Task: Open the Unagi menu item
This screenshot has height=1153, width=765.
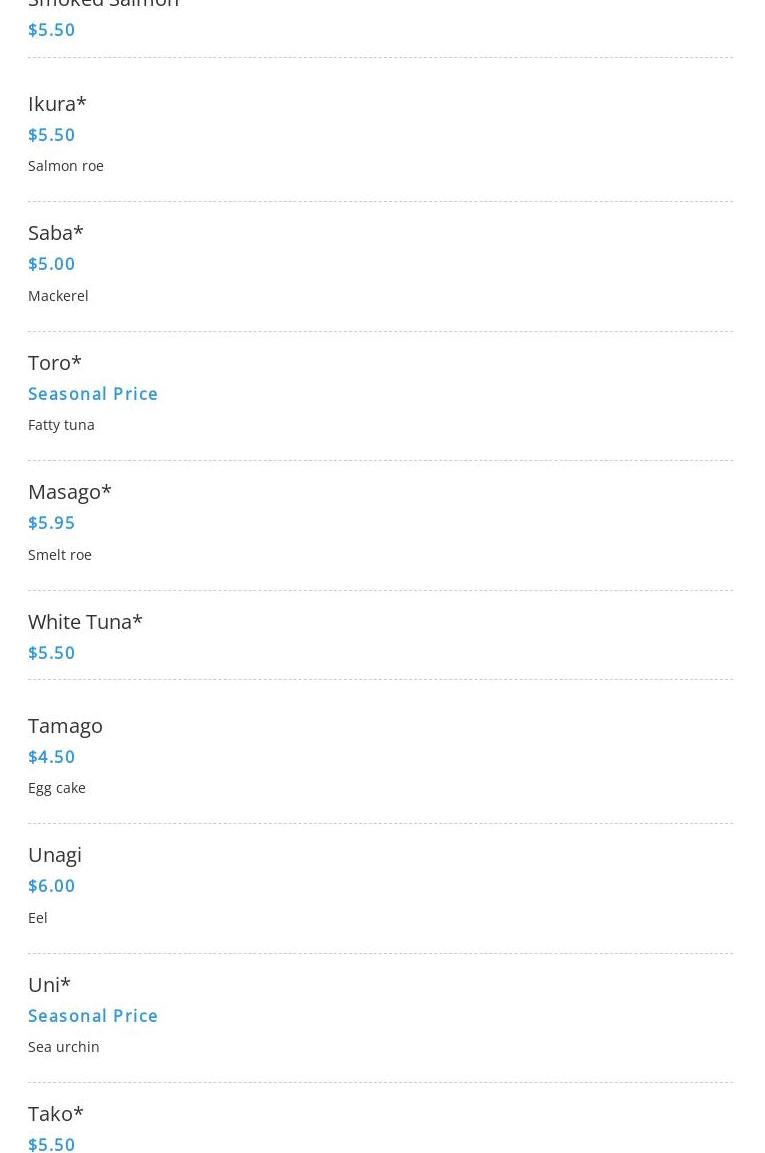Action: tap(54, 855)
